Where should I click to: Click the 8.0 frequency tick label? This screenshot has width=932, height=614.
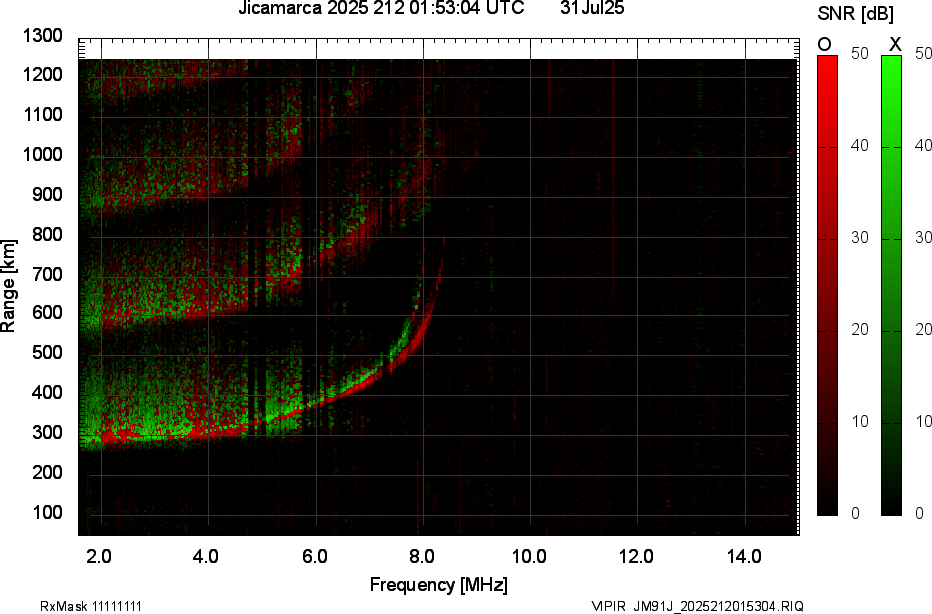click(421, 556)
